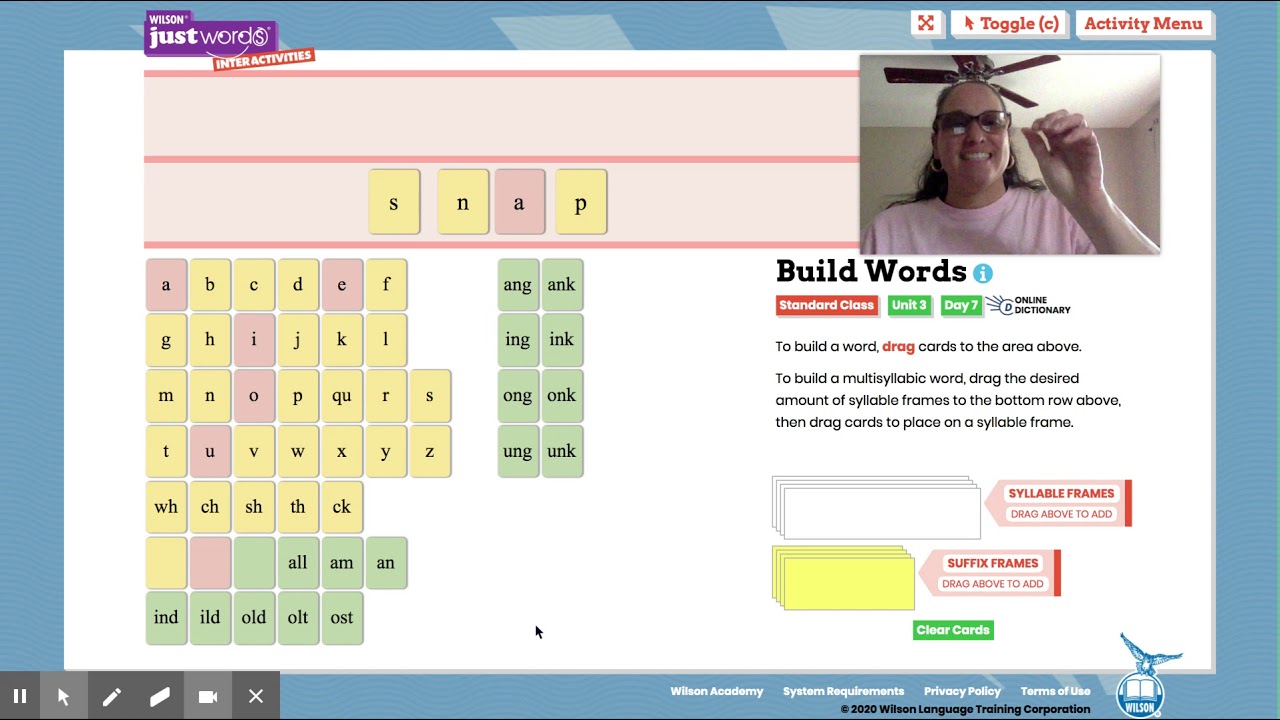This screenshot has height=720, width=1280.
Task: Click the Wilson logo in the corner
Action: 1146,675
